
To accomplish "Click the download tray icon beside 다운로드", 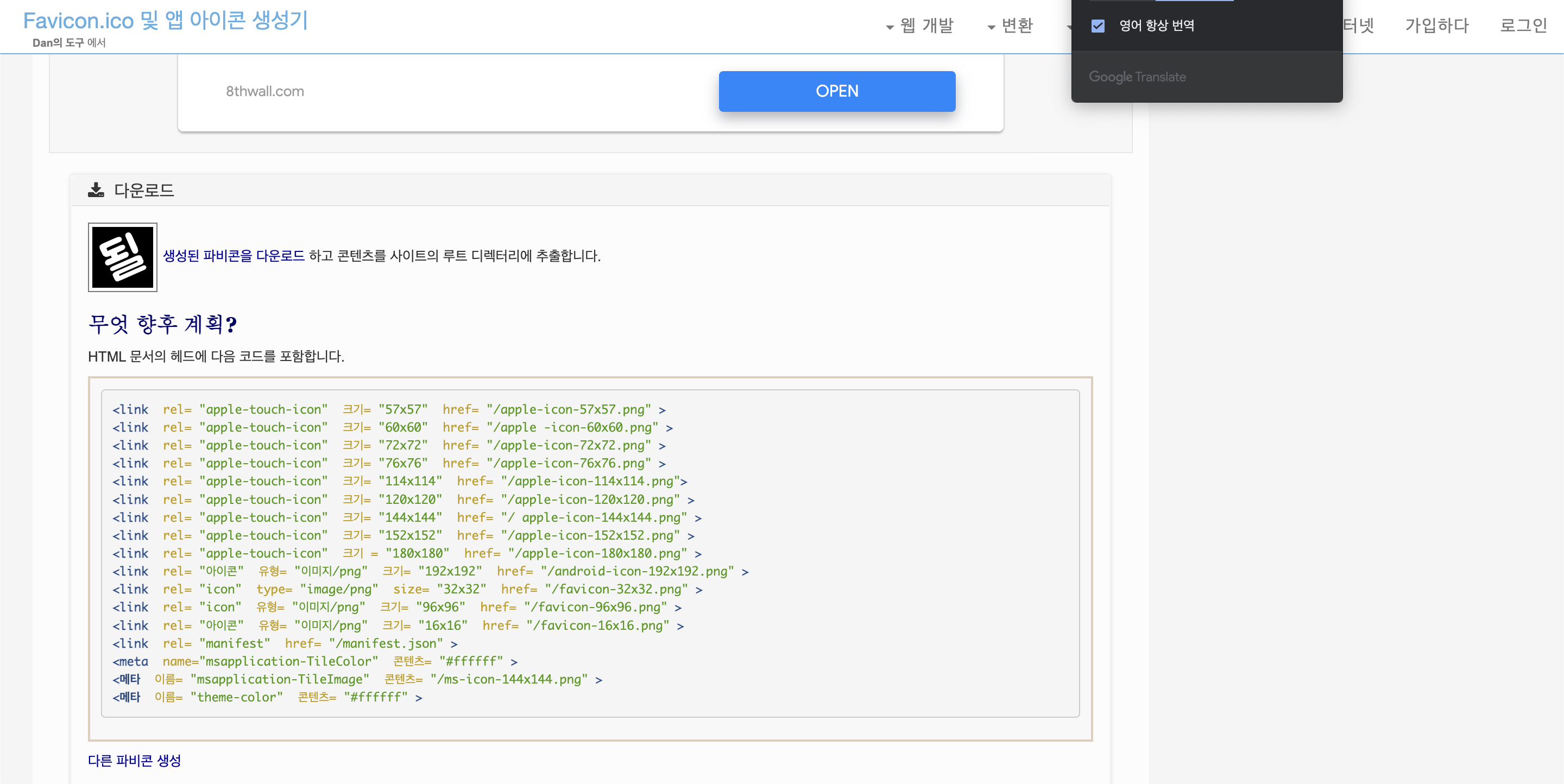I will click(96, 191).
